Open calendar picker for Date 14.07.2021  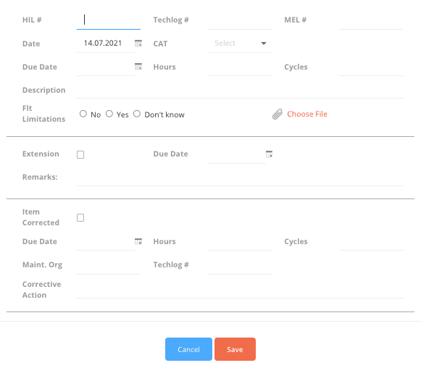coord(138,43)
